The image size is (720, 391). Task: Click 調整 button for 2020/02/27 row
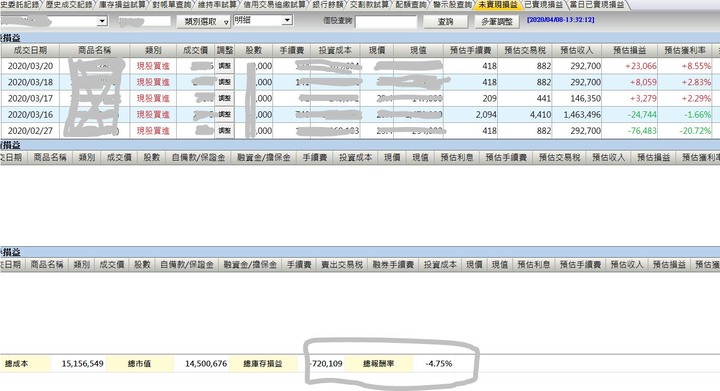(225, 131)
